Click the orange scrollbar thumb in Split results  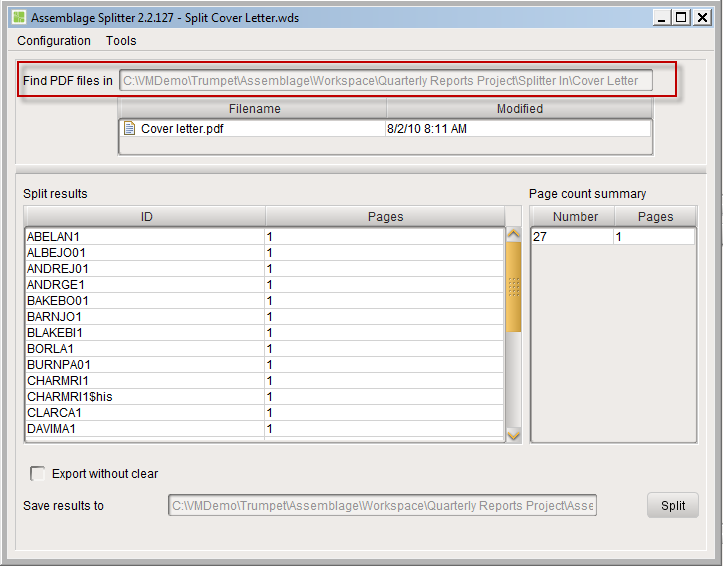[513, 287]
